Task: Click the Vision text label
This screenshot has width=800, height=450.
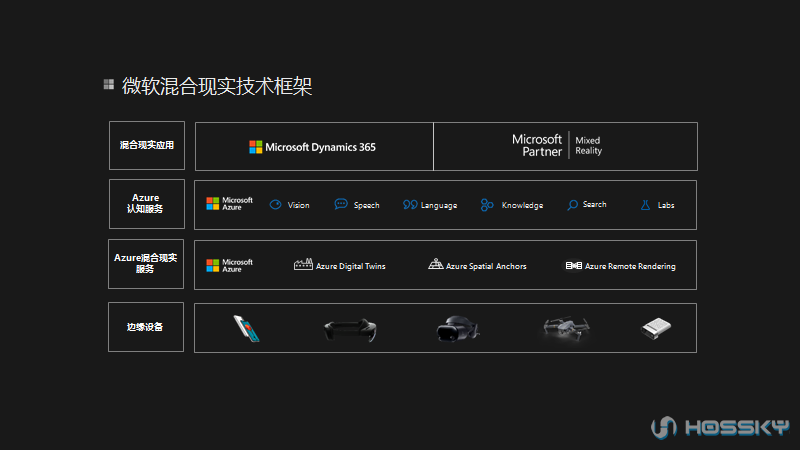Action: (298, 205)
